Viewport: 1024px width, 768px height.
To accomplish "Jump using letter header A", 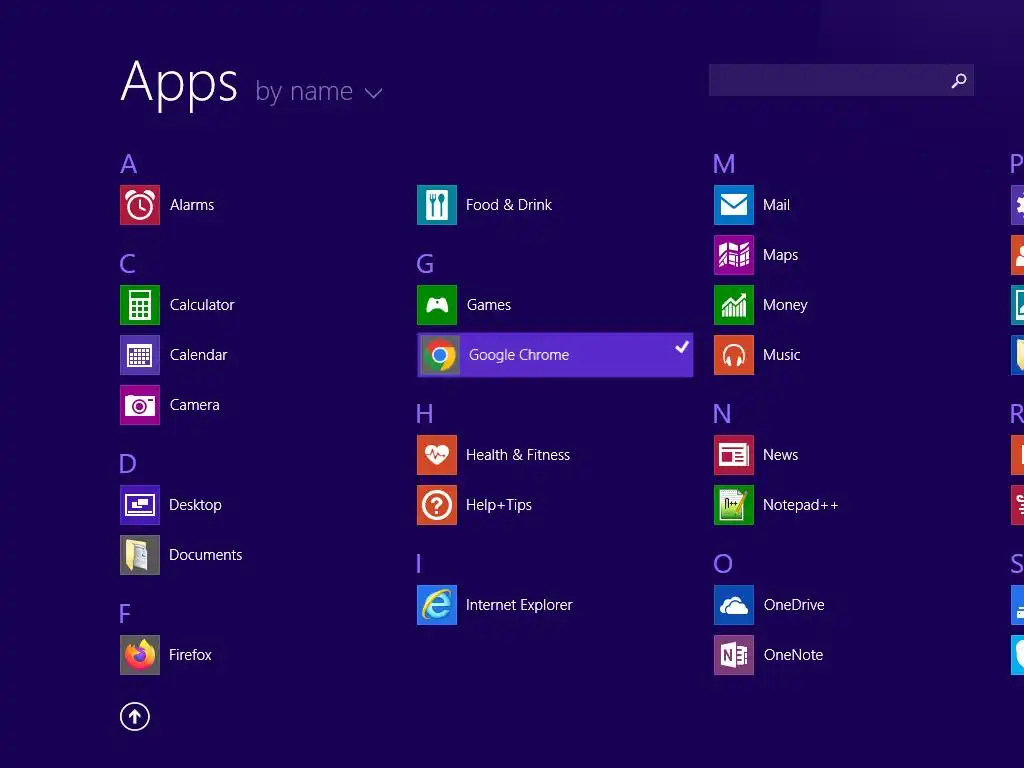I will 129,163.
